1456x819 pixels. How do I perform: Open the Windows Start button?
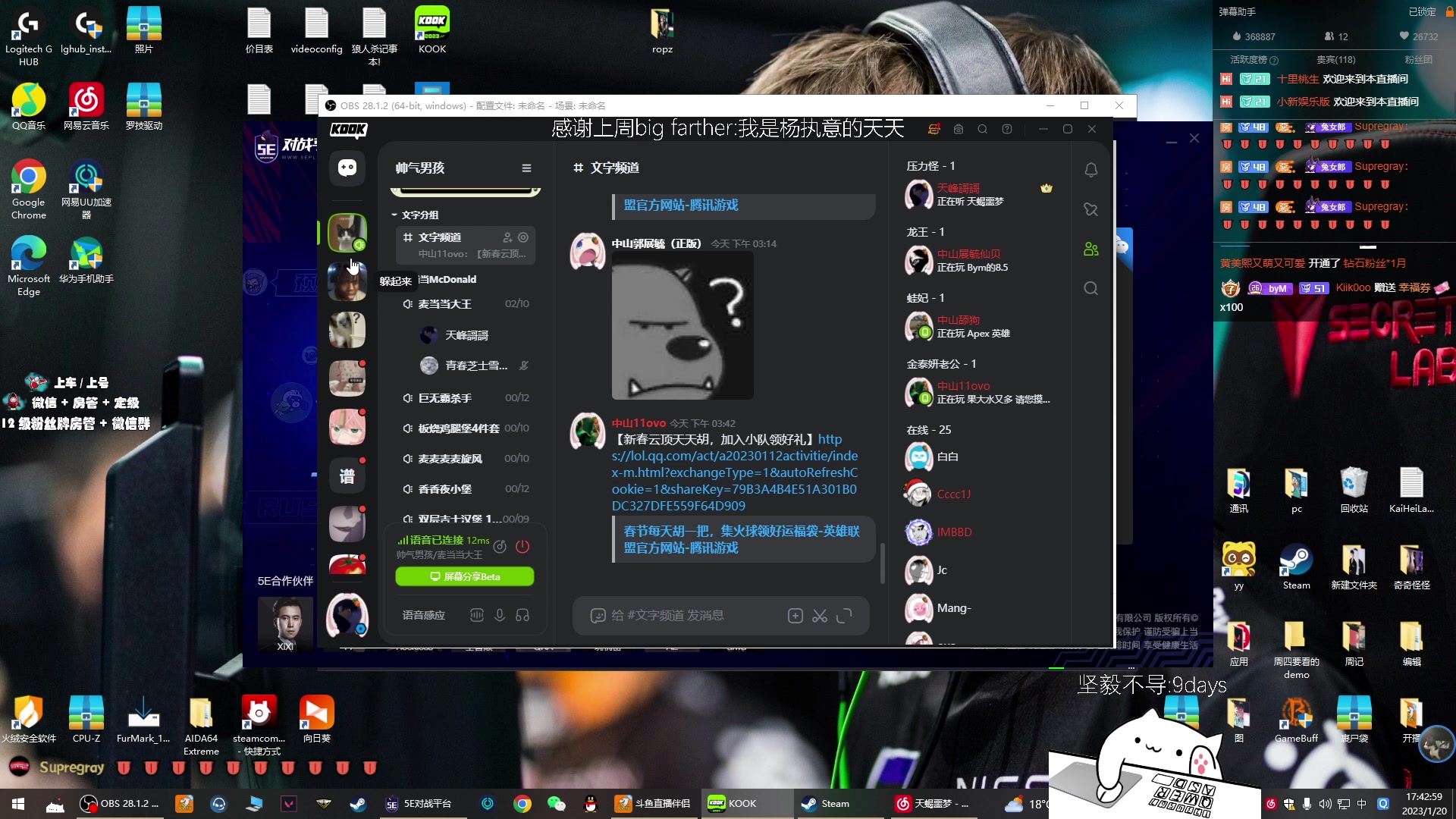[18, 804]
